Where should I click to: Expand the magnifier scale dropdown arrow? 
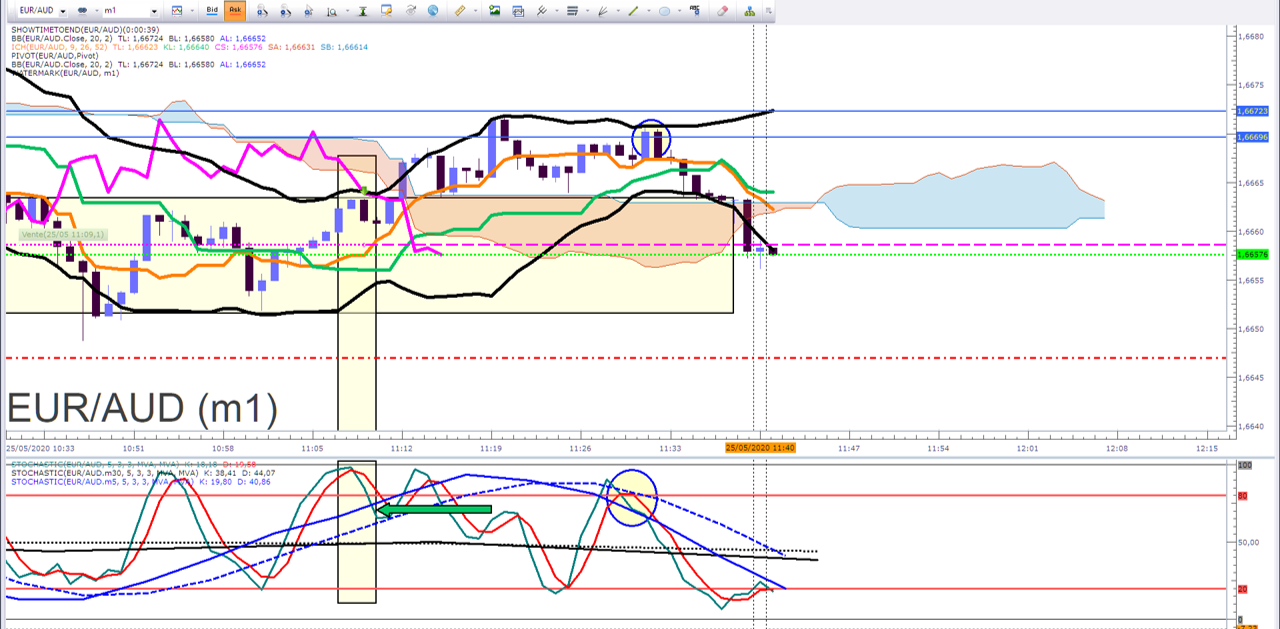click(347, 10)
